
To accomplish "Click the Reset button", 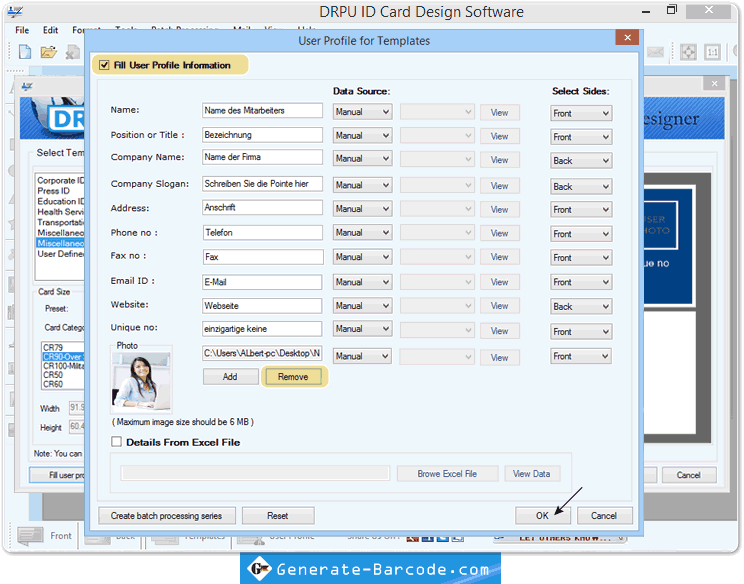I will [278, 516].
